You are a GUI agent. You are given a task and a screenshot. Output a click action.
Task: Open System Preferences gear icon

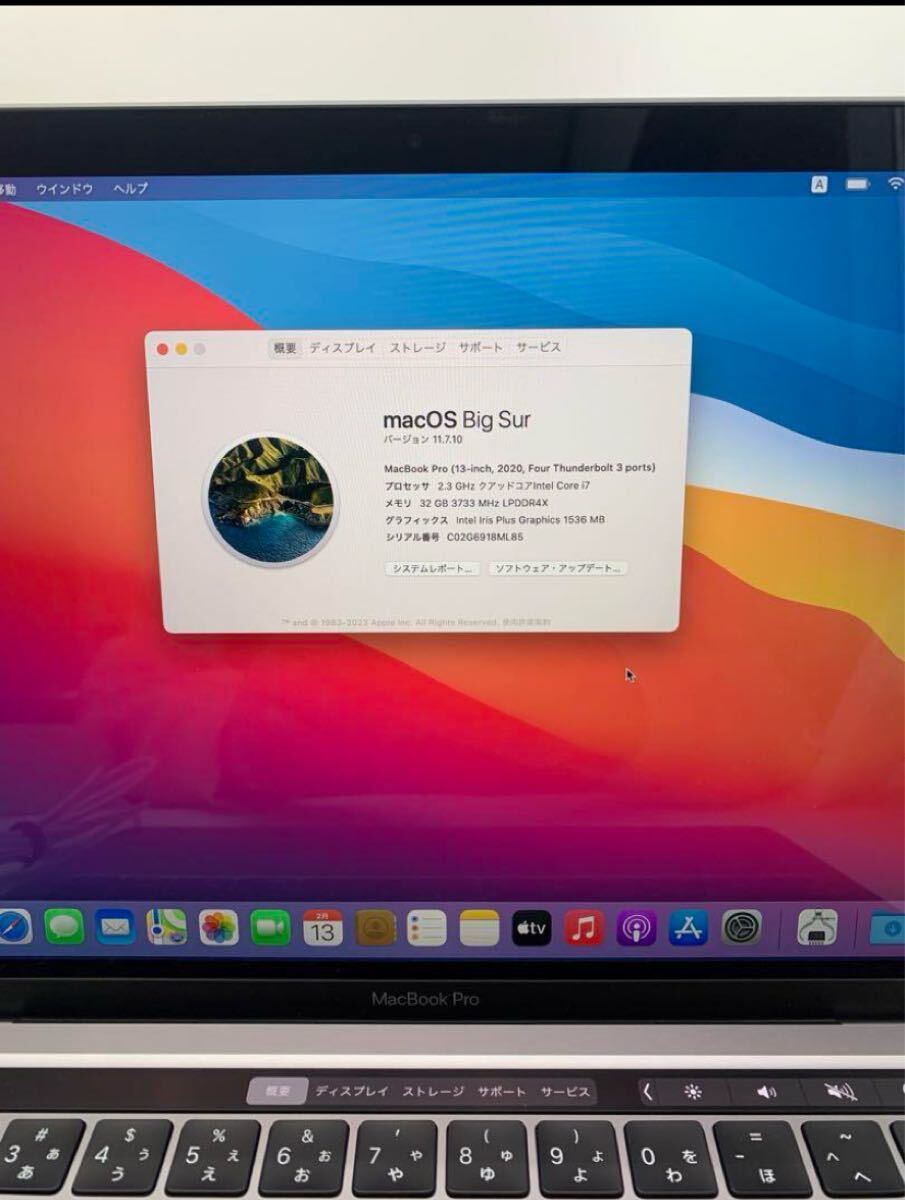click(742, 928)
